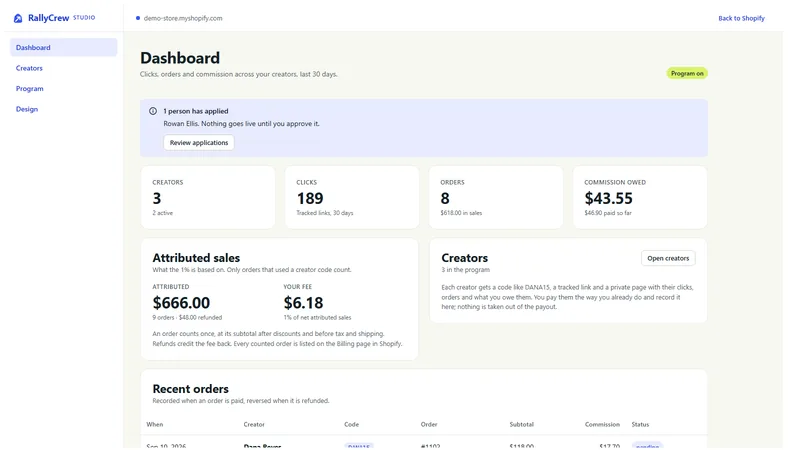This screenshot has height=450, width=800.
Task: Click the Recent orders heading
Action: coord(190,389)
